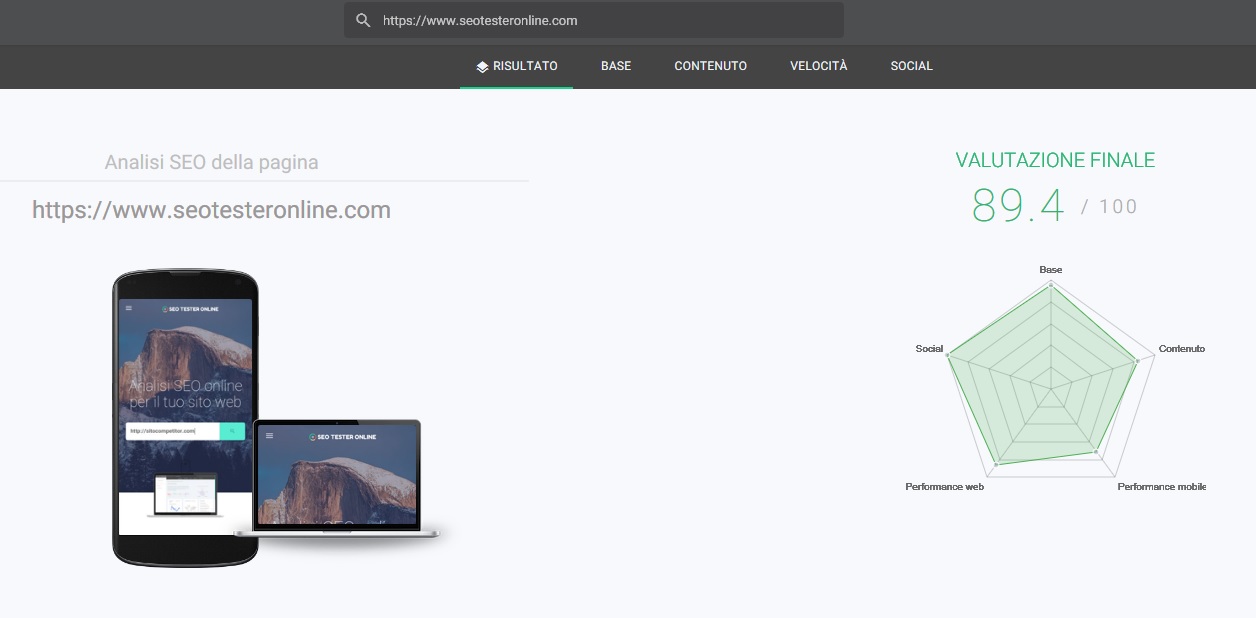
Task: Switch to the BASE tab
Action: coord(616,66)
